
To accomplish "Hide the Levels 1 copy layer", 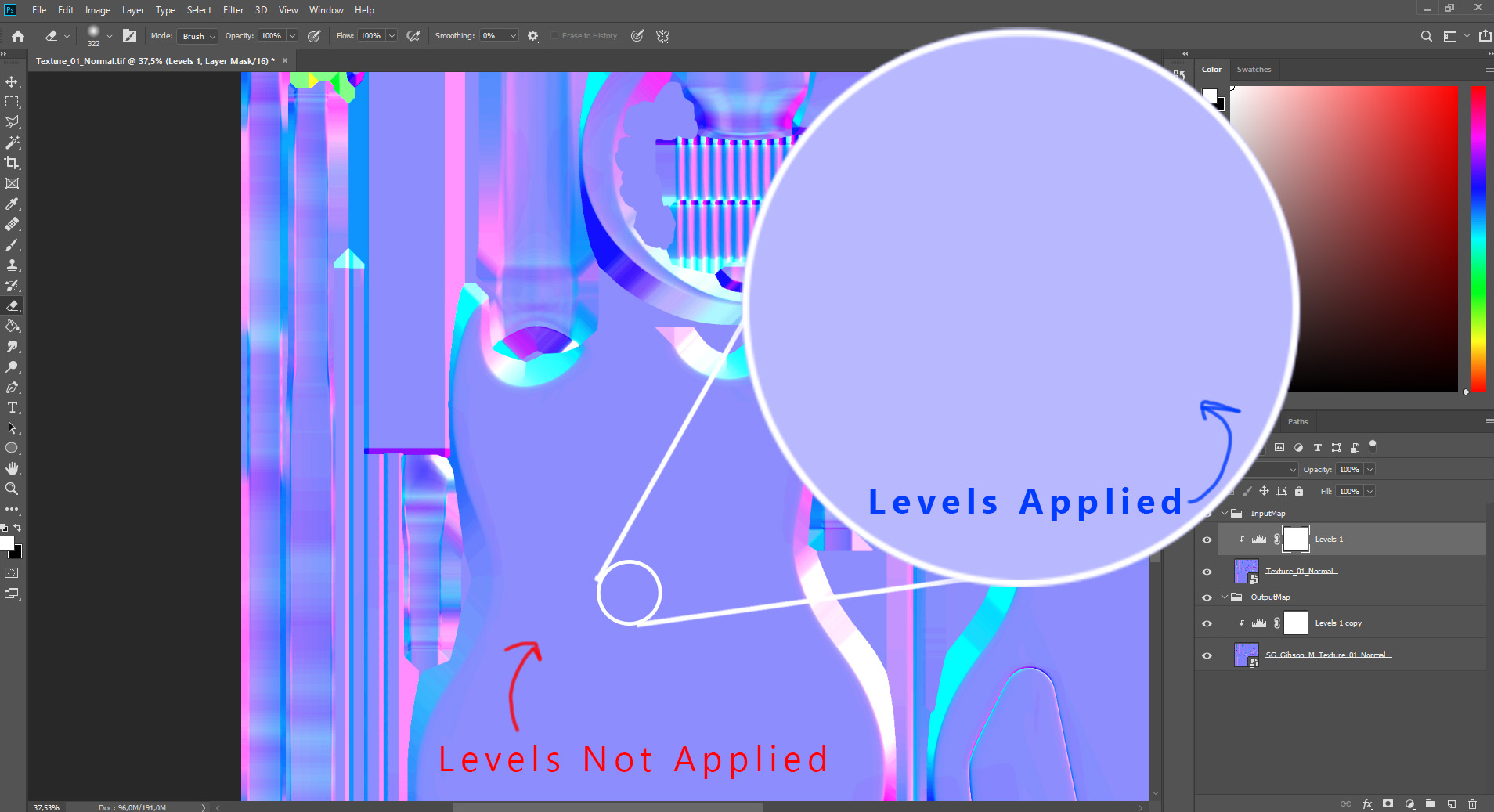I will (1207, 623).
